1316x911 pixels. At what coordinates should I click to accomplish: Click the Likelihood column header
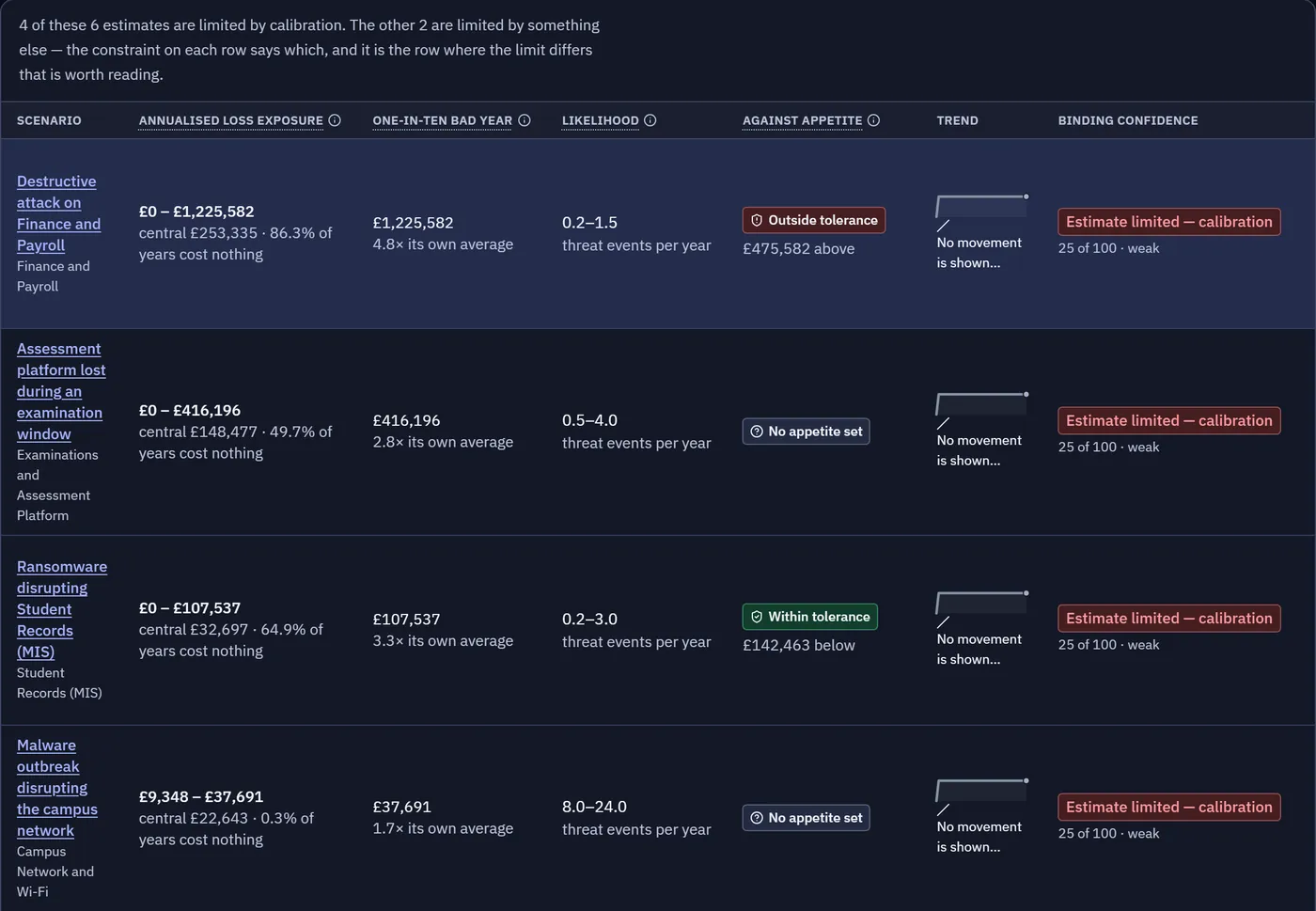[x=601, y=120]
